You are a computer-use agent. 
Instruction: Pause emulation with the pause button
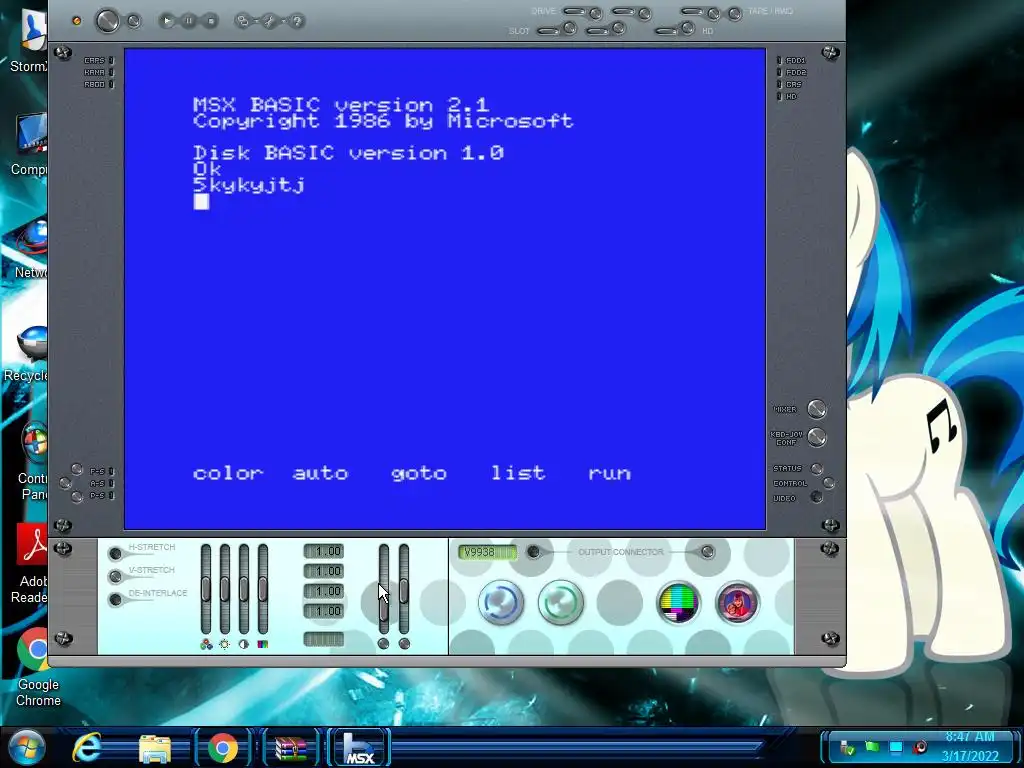pyautogui.click(x=189, y=21)
